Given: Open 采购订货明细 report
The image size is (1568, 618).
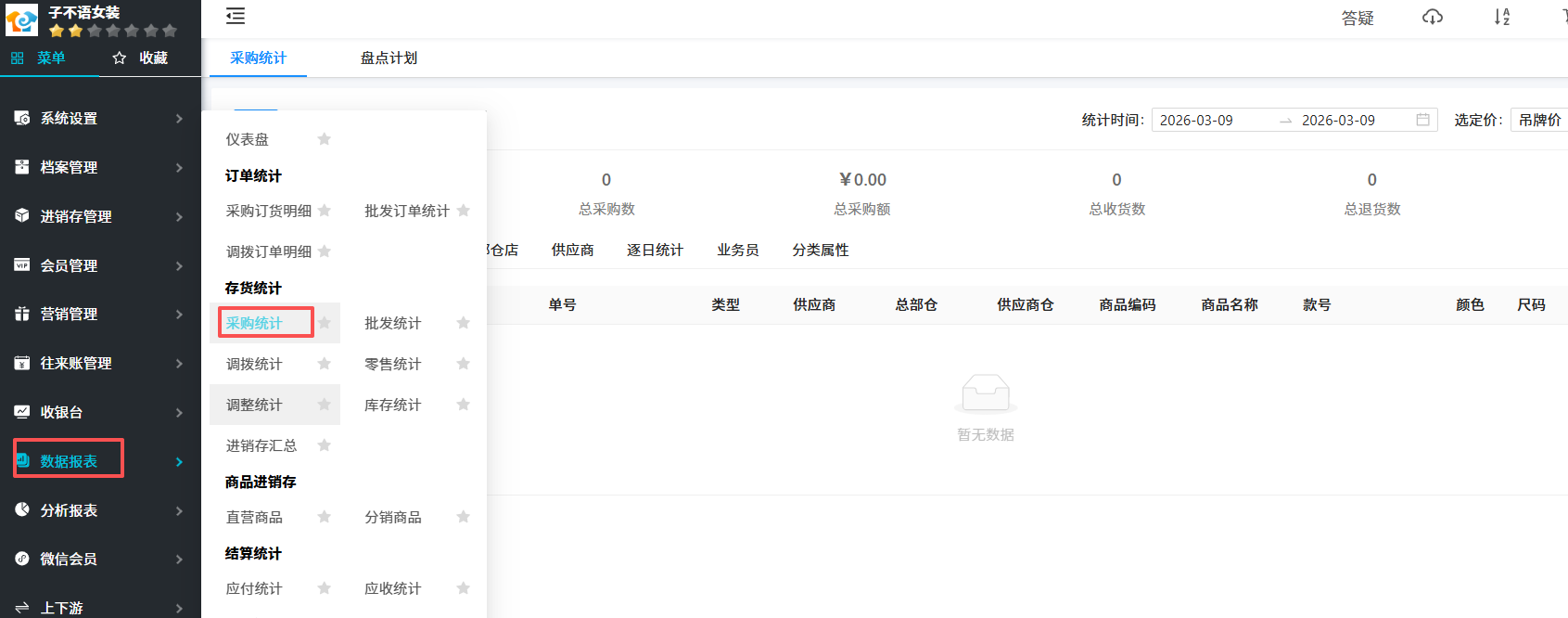Looking at the screenshot, I should (x=269, y=211).
